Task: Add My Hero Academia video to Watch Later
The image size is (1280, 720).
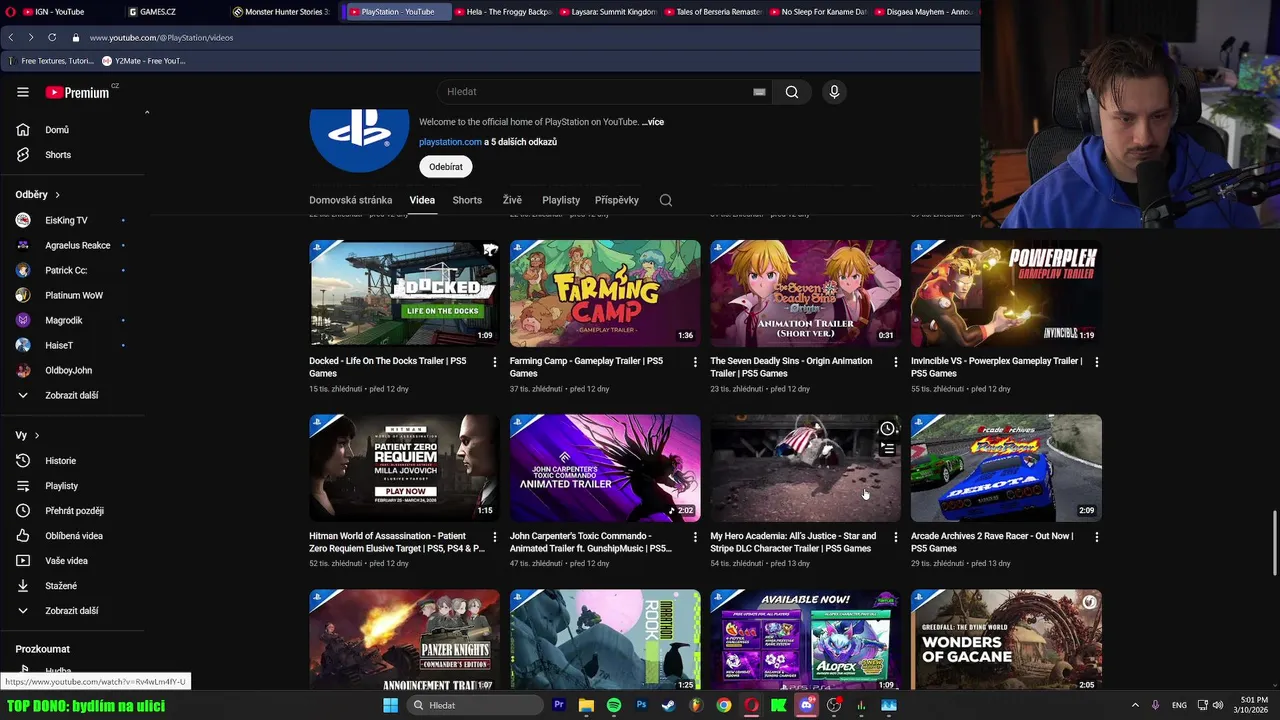Action: click(x=887, y=429)
